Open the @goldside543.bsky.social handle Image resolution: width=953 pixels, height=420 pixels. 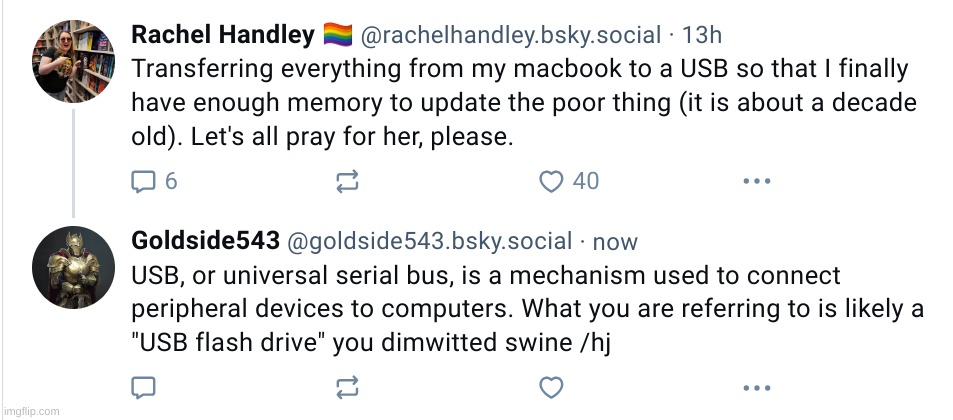[x=429, y=241]
